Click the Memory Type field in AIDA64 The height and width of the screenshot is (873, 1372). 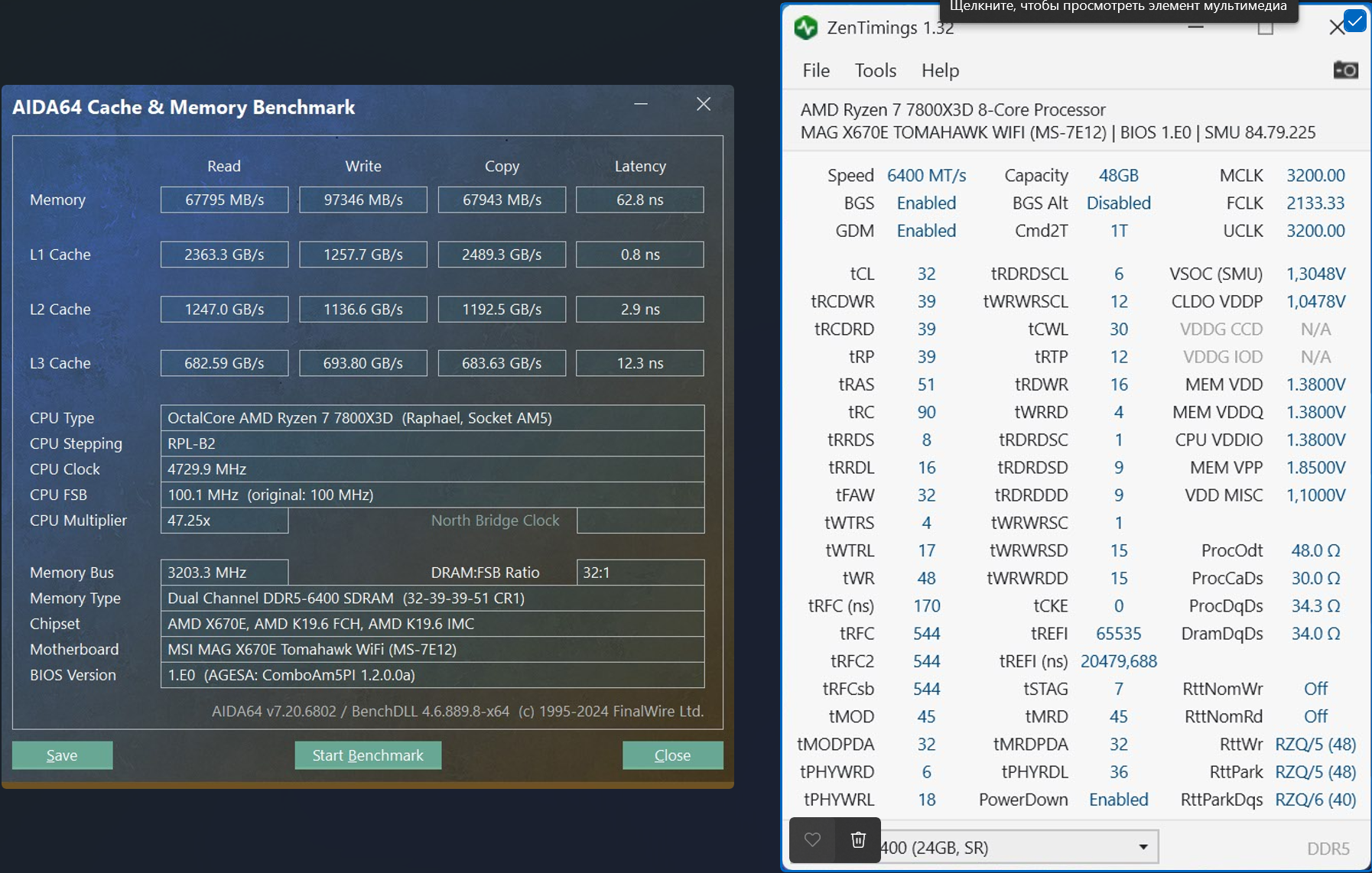pos(432,598)
